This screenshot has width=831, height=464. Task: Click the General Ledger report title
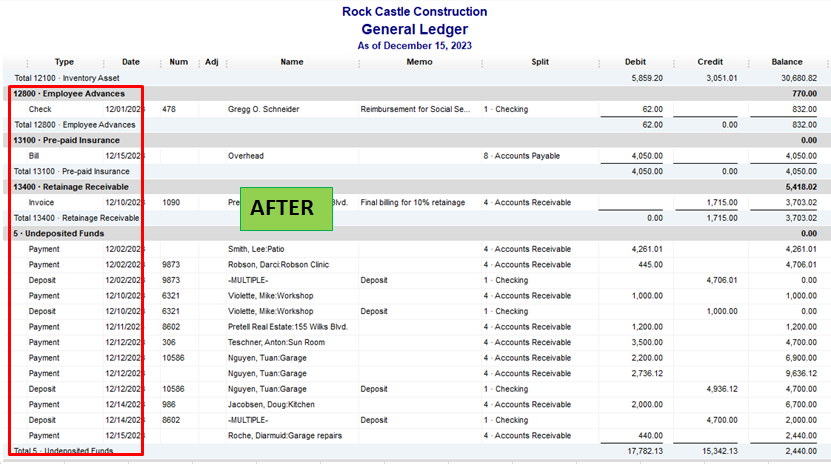point(414,29)
